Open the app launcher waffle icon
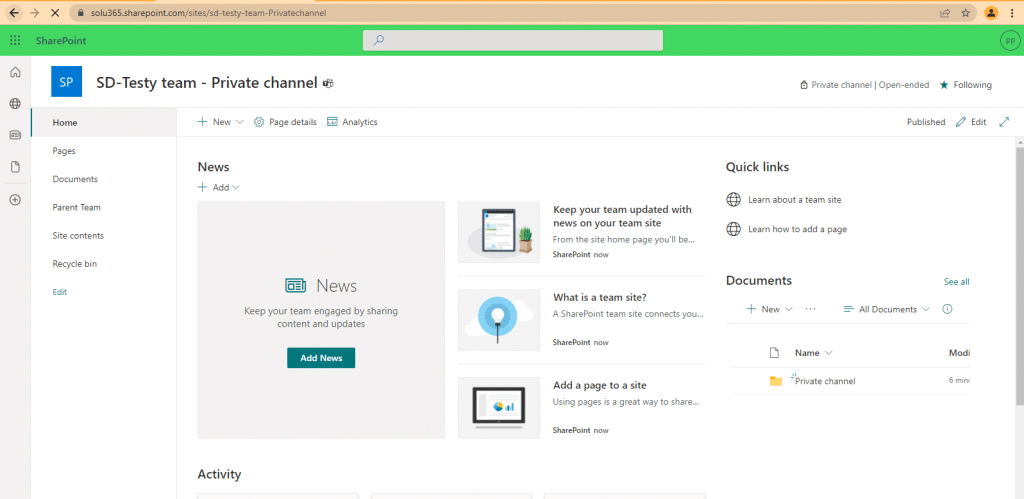Screen dimensions: 1024x499 click(x=15, y=40)
